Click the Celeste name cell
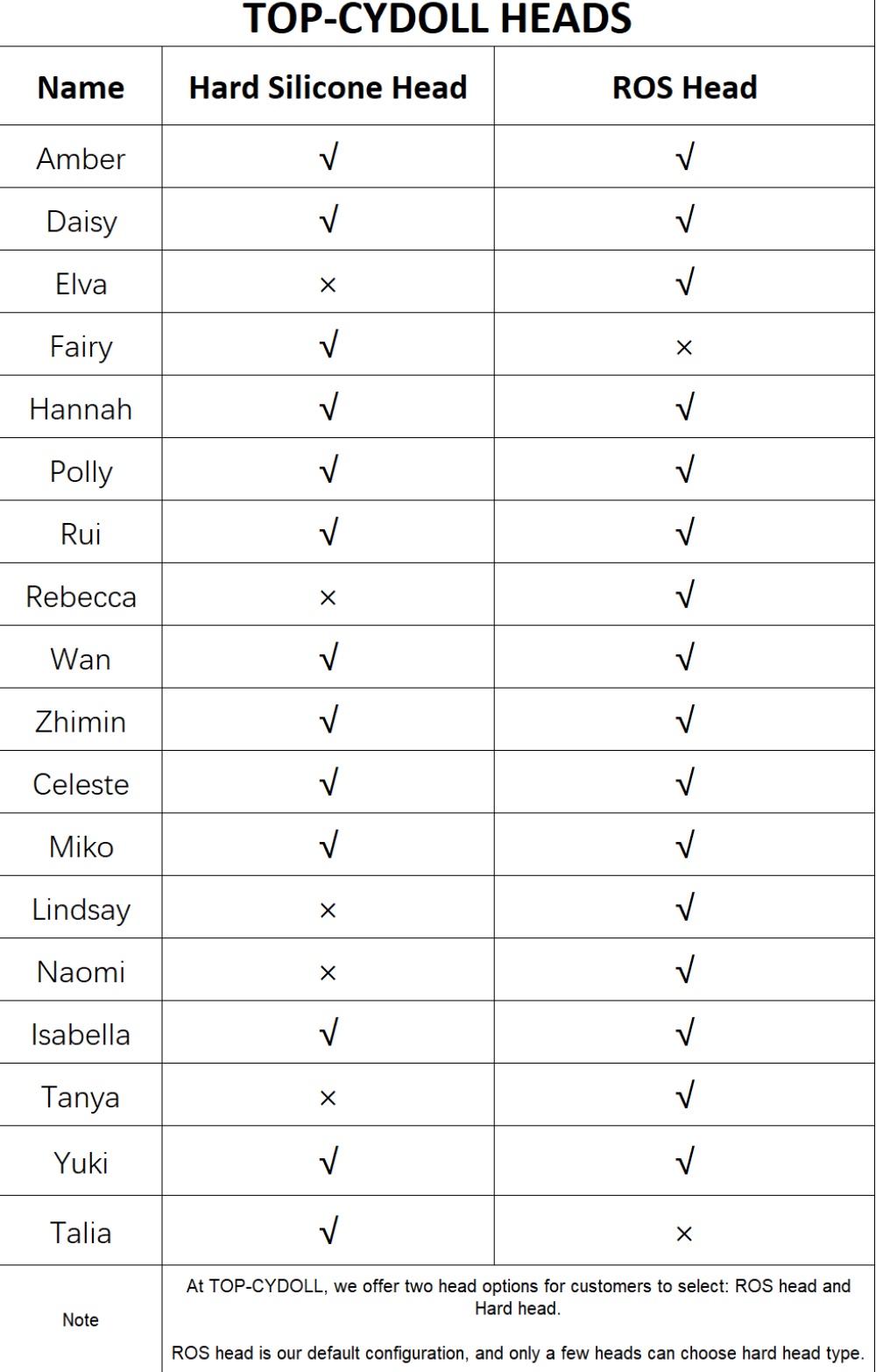This screenshot has height=1372, width=876. click(x=81, y=784)
